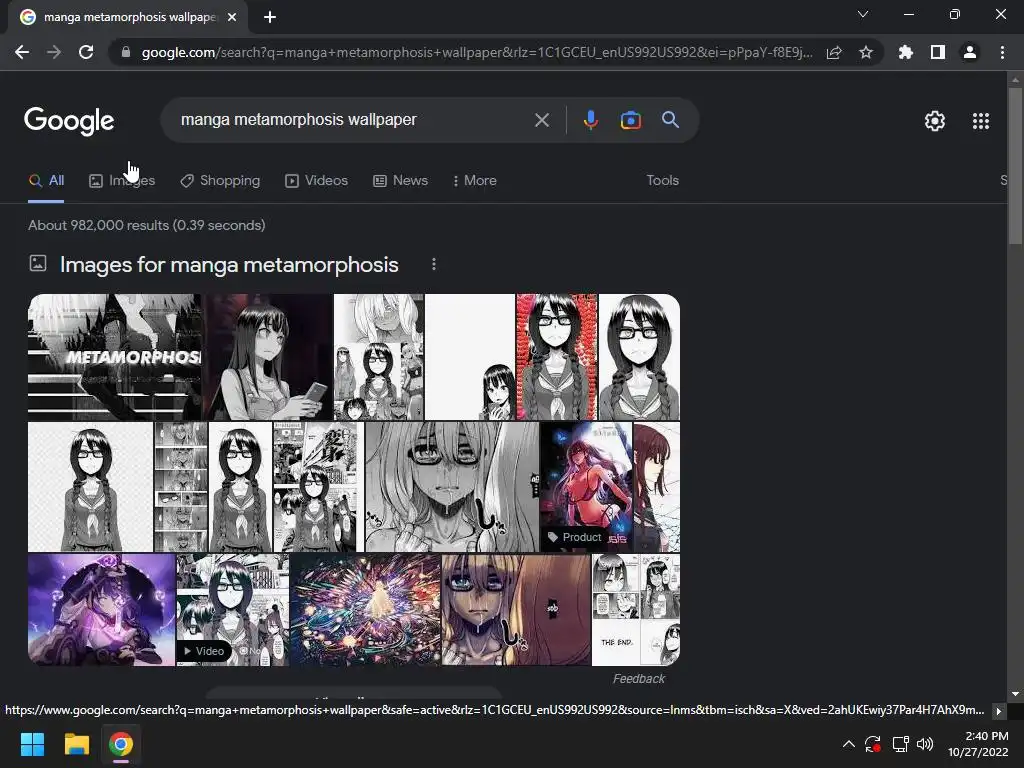
Task: Switch to the Shopping tab
Action: (220, 180)
